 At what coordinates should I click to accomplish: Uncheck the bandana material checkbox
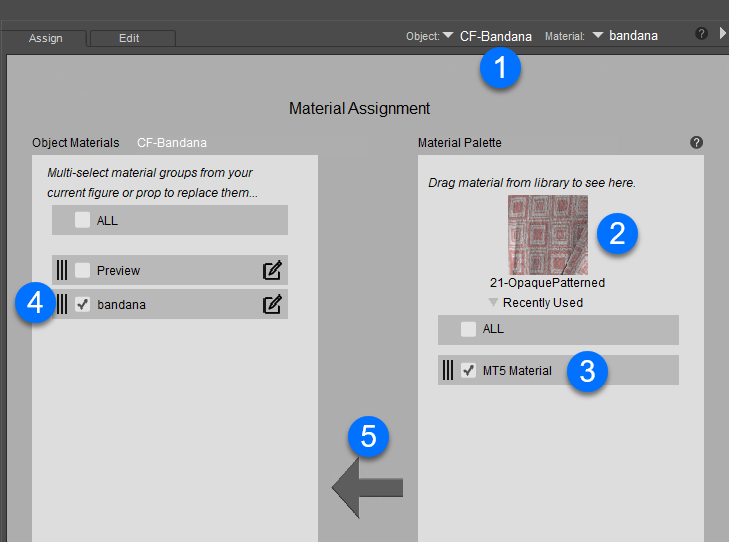pos(82,304)
